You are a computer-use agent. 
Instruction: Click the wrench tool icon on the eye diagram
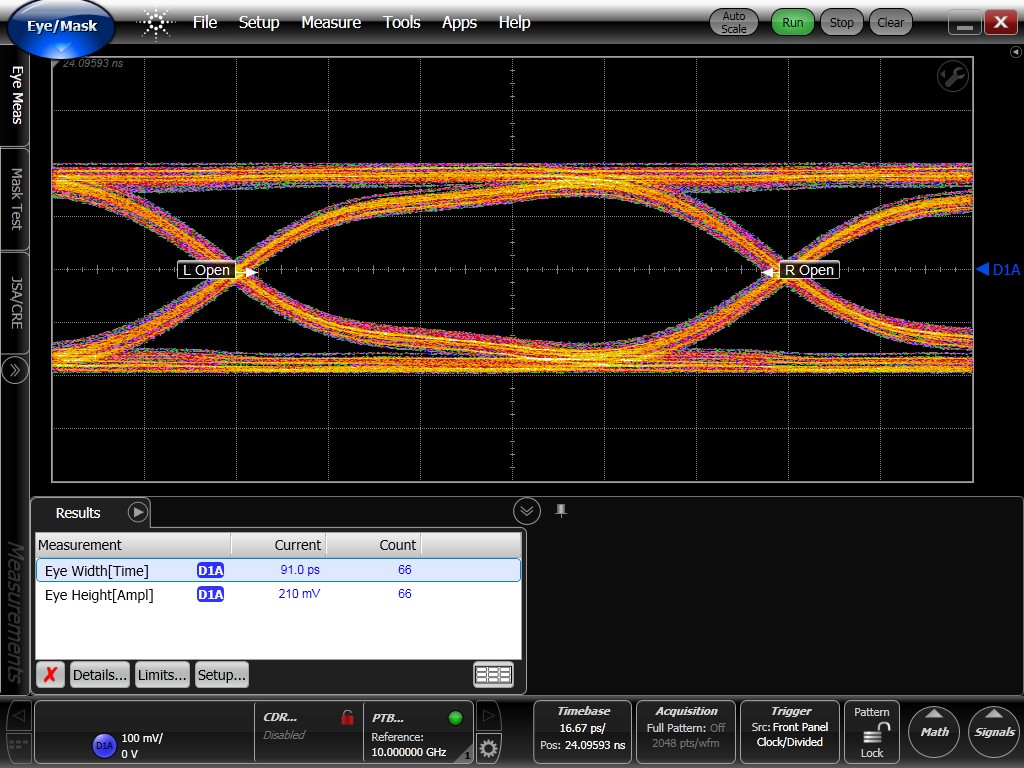pyautogui.click(x=952, y=76)
